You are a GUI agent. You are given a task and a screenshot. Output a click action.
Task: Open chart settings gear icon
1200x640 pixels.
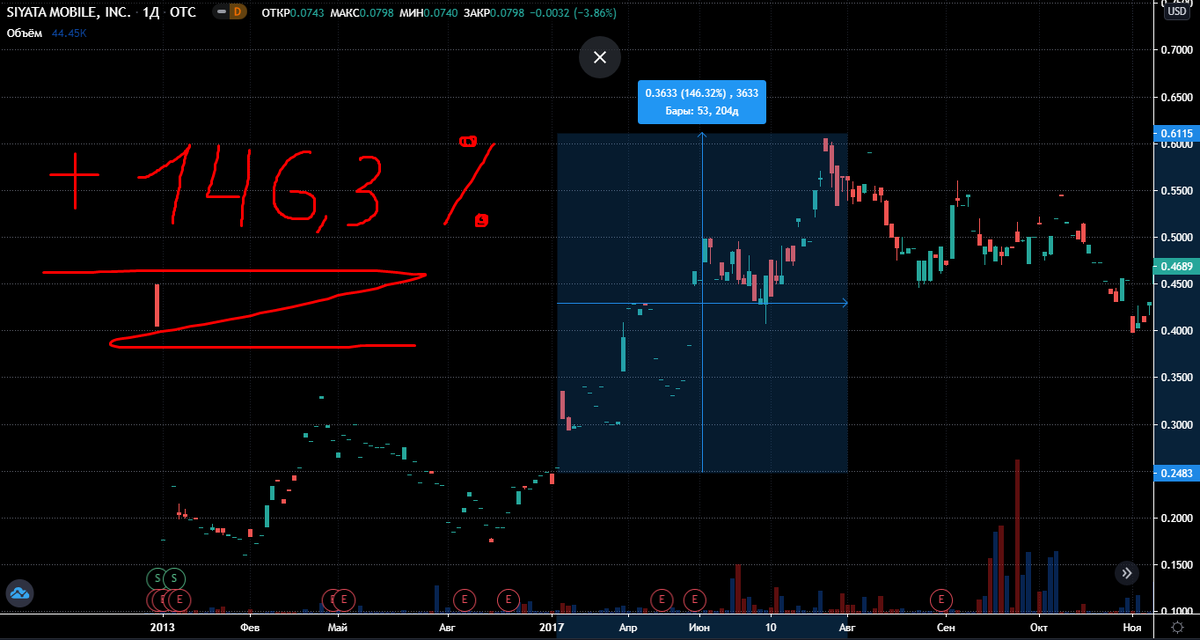tap(1176, 625)
